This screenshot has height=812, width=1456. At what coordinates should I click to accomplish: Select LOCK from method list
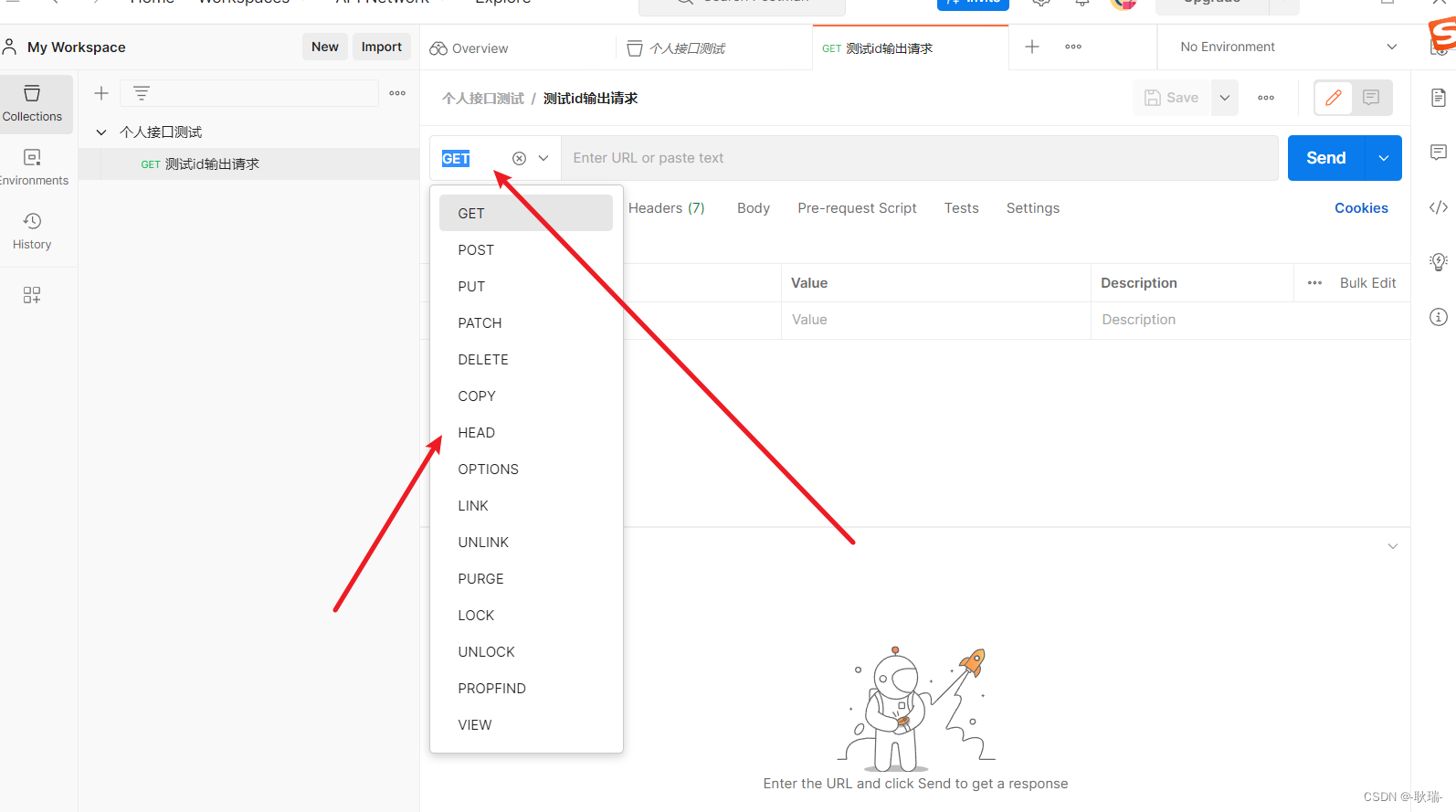[x=526, y=615]
